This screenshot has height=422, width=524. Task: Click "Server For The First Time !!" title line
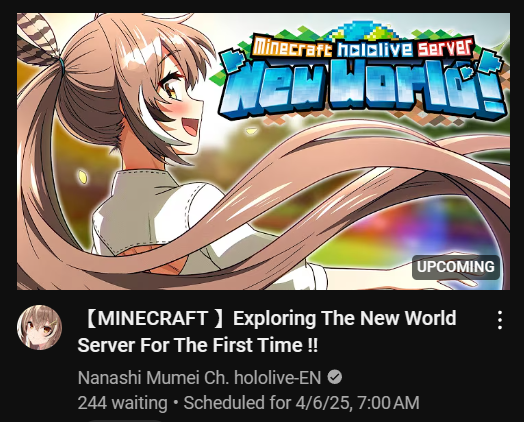198,345
